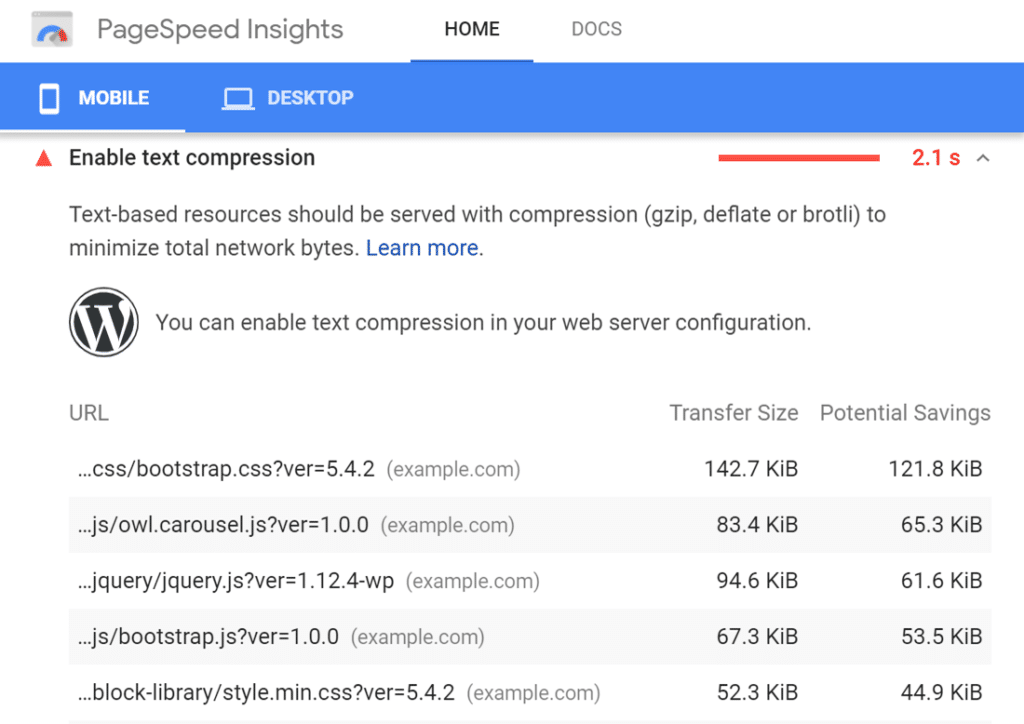Follow the Learn more link
Viewport: 1024px width, 724px height.
tap(422, 248)
